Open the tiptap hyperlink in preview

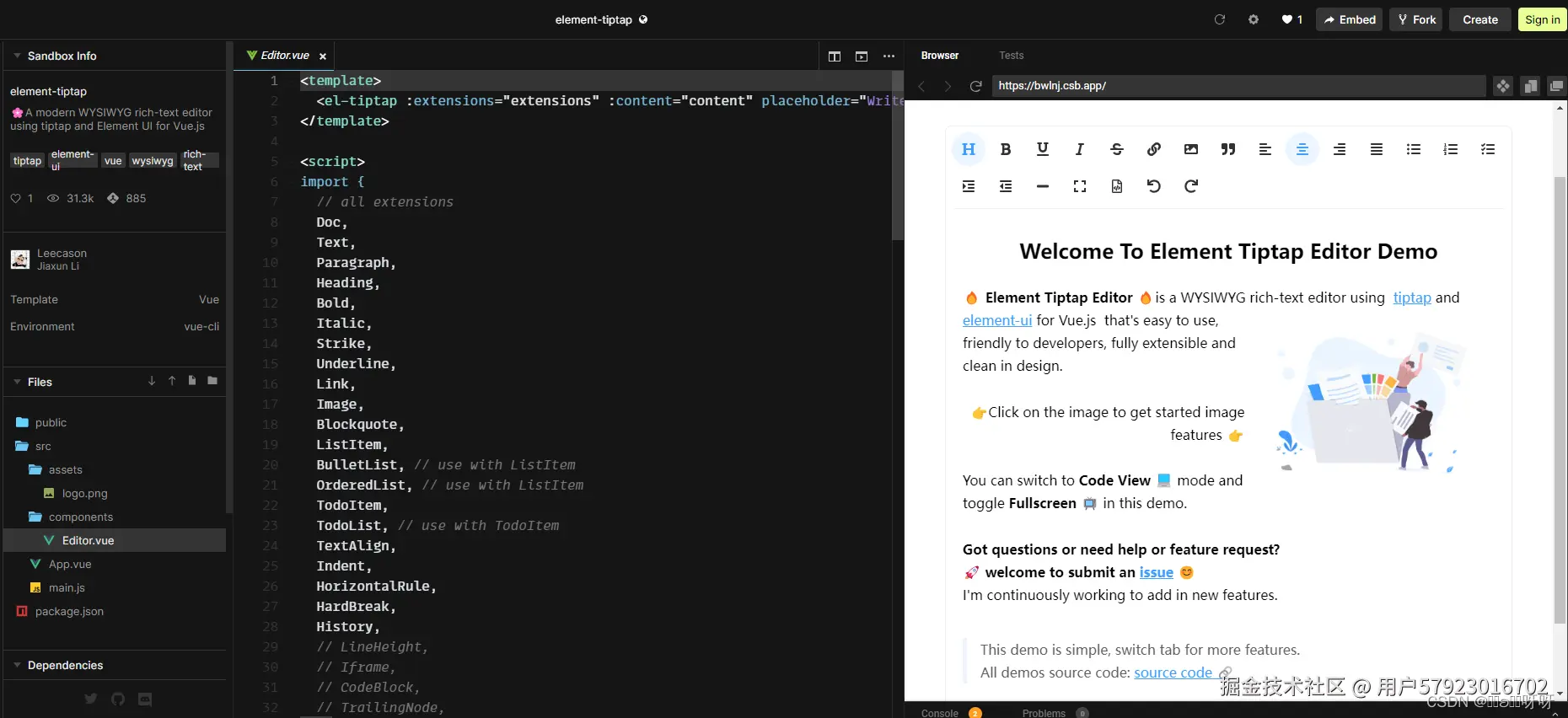(1412, 297)
